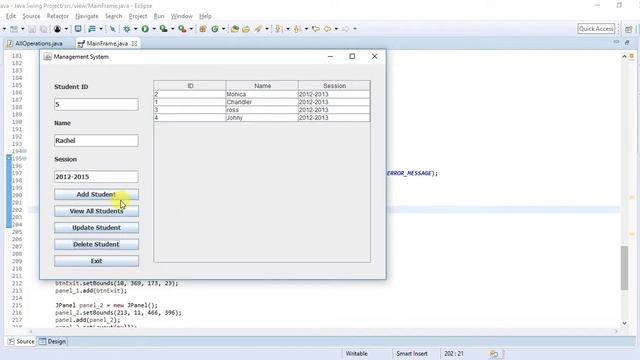Click the Run with Coverage icon
This screenshot has height=360, width=640.
163,29
